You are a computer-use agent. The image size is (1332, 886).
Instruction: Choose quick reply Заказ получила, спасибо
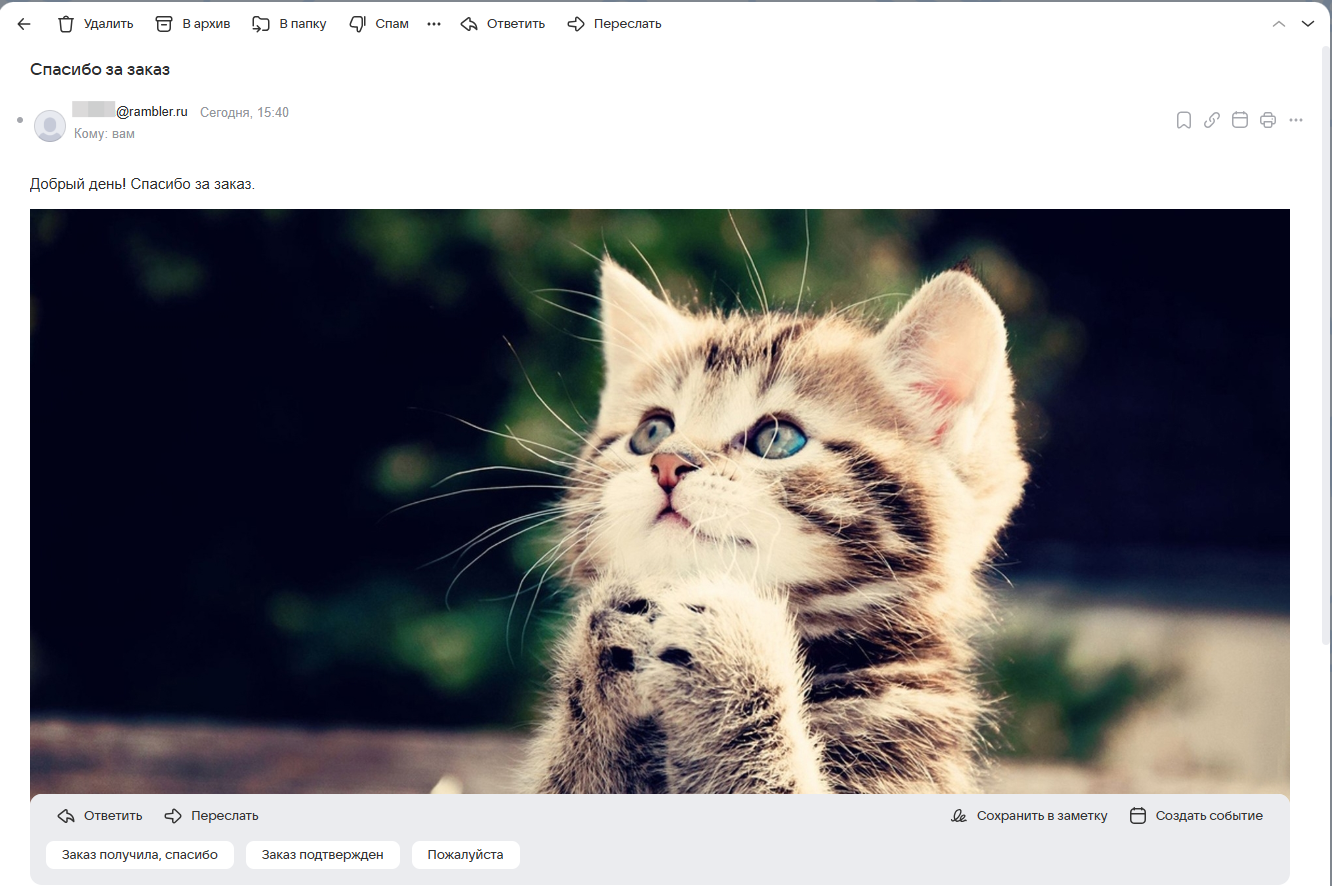(140, 855)
